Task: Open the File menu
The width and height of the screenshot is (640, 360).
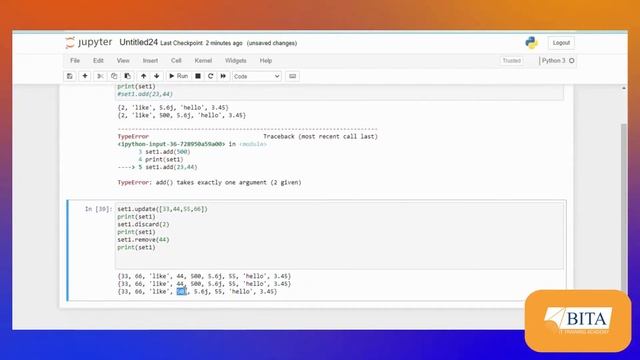Action: click(75, 60)
